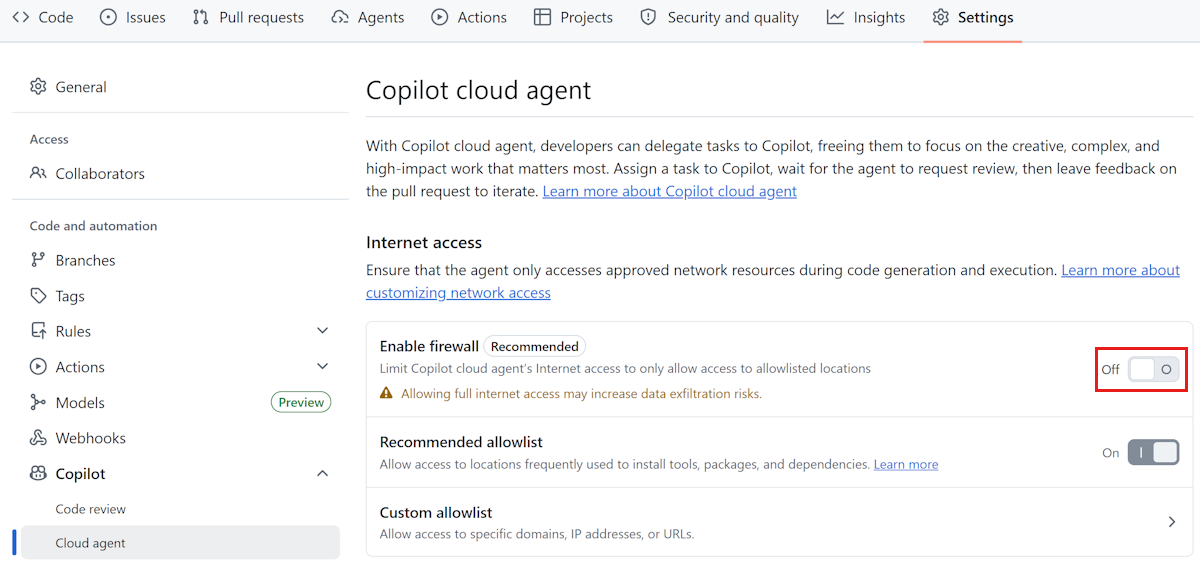Open the Code tab
Image resolution: width=1200 pixels, height=565 pixels.
pos(42,17)
